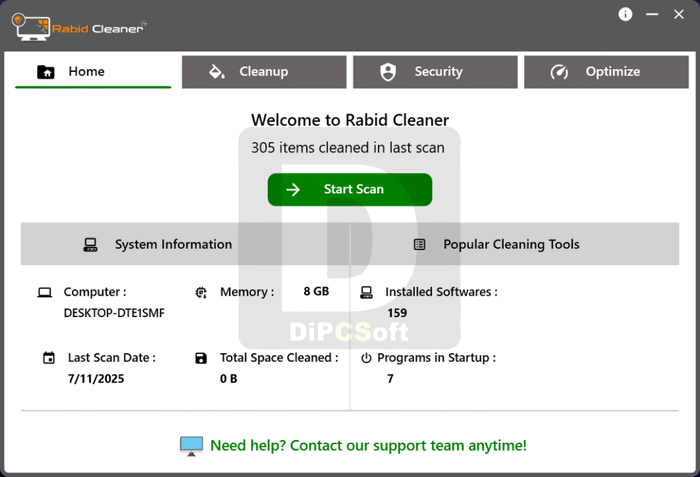The width and height of the screenshot is (700, 477).
Task: Click the Security shield icon
Action: (388, 71)
